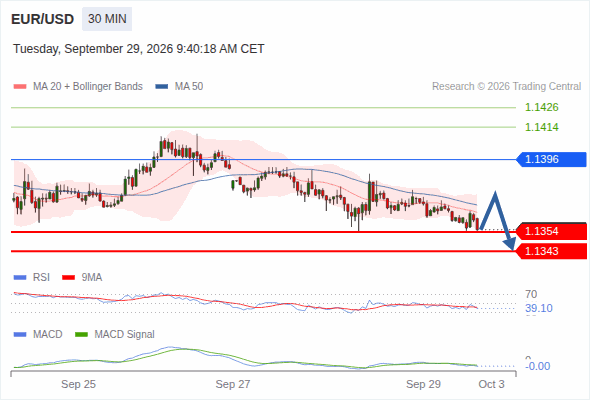Image resolution: width=590 pixels, height=400 pixels.
Task: Click the 30 MIN timeframe badge
Action: pos(107,19)
